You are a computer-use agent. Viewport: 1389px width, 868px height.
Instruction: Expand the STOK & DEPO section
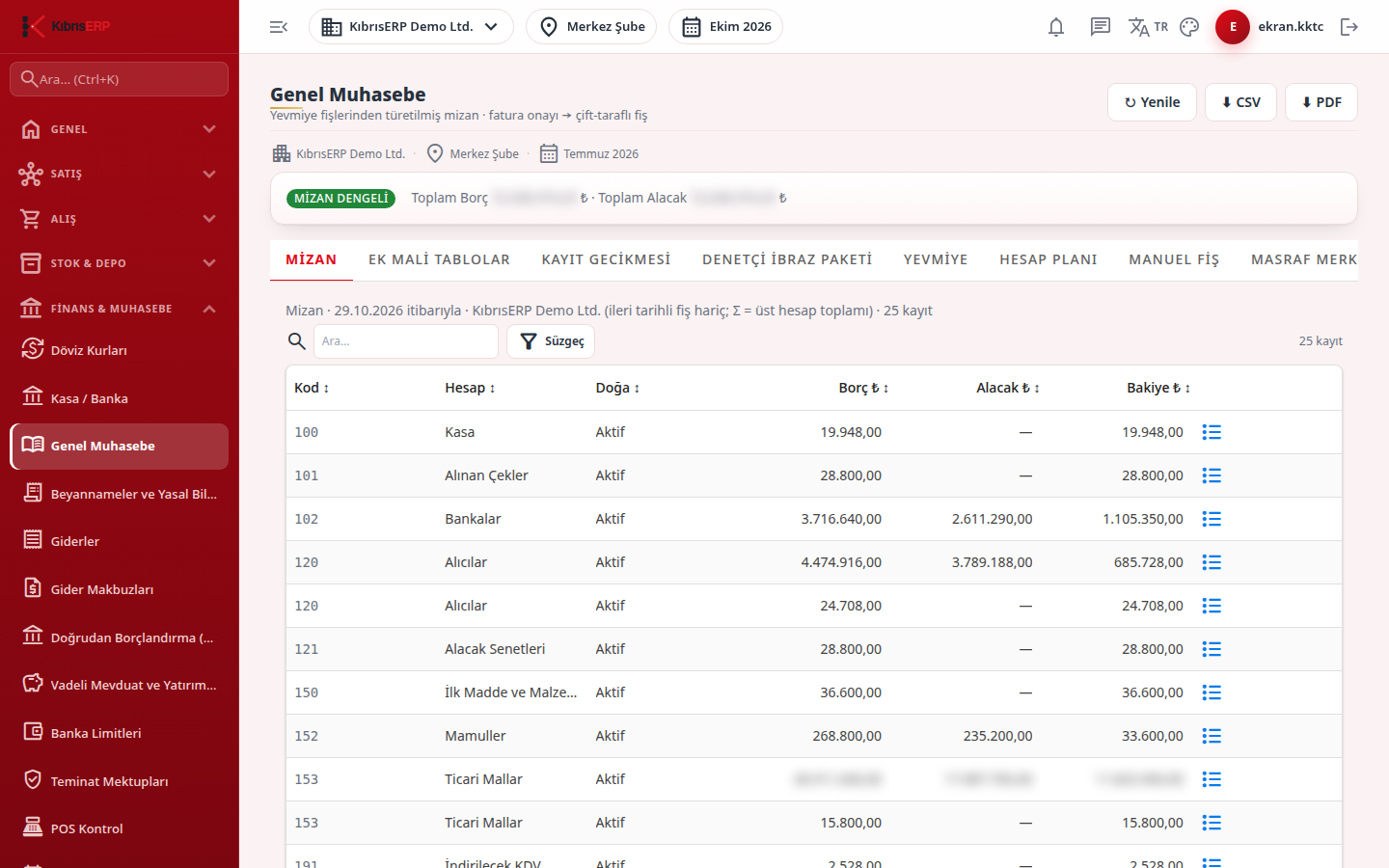coord(119,263)
